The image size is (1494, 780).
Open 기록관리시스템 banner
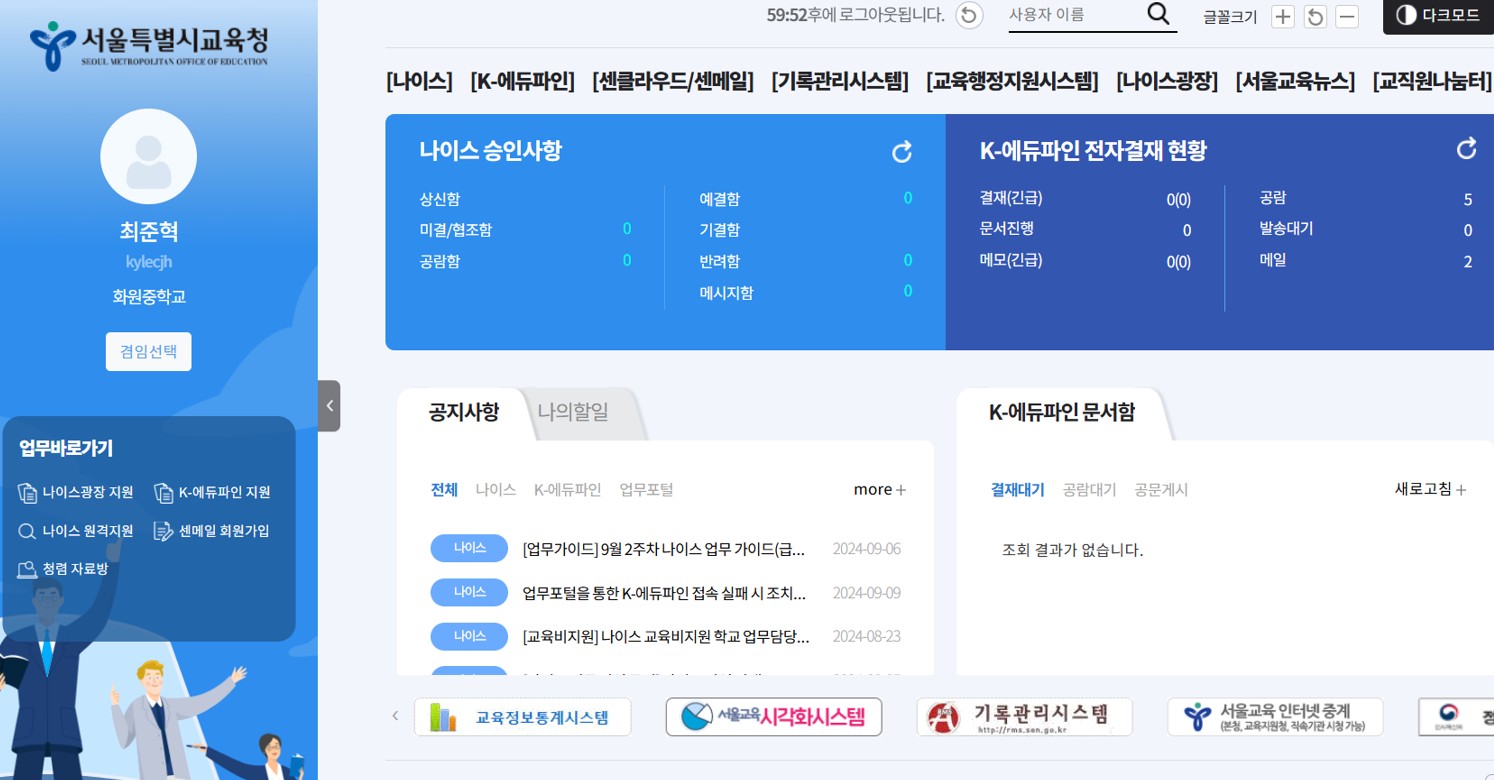point(1025,717)
